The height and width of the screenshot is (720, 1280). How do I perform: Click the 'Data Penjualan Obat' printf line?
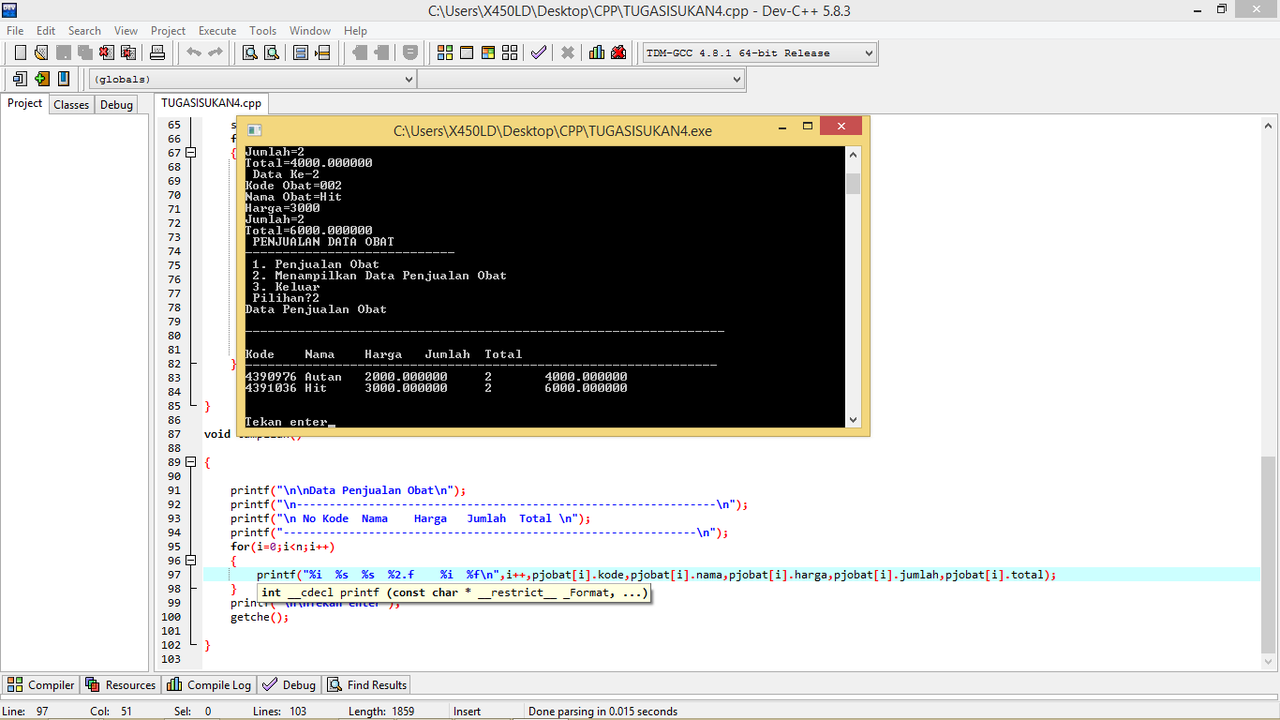click(x=348, y=491)
